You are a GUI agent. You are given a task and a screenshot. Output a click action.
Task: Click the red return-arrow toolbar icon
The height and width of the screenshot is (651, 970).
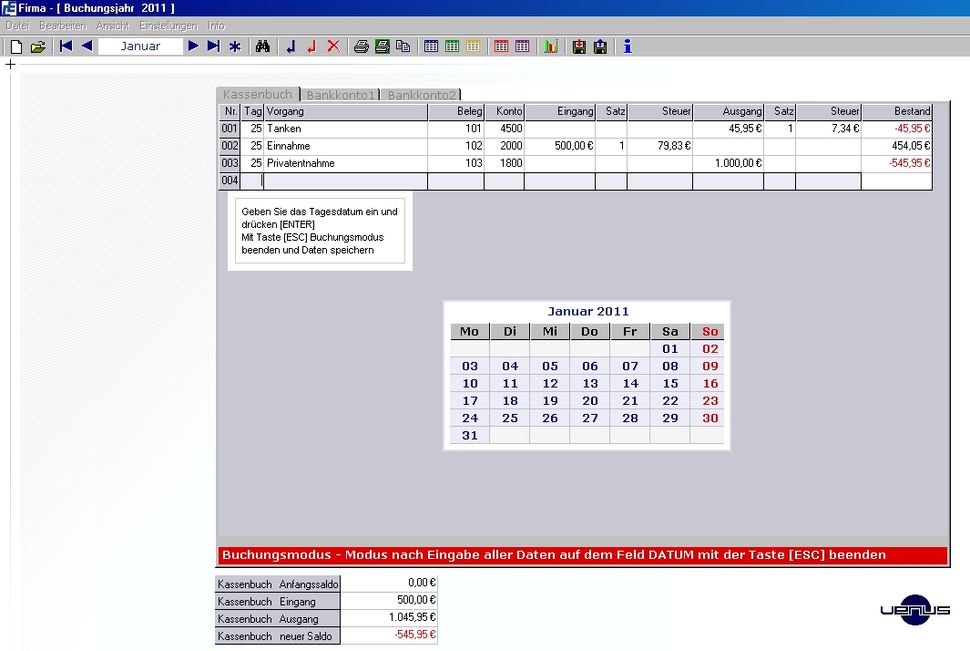coord(312,46)
